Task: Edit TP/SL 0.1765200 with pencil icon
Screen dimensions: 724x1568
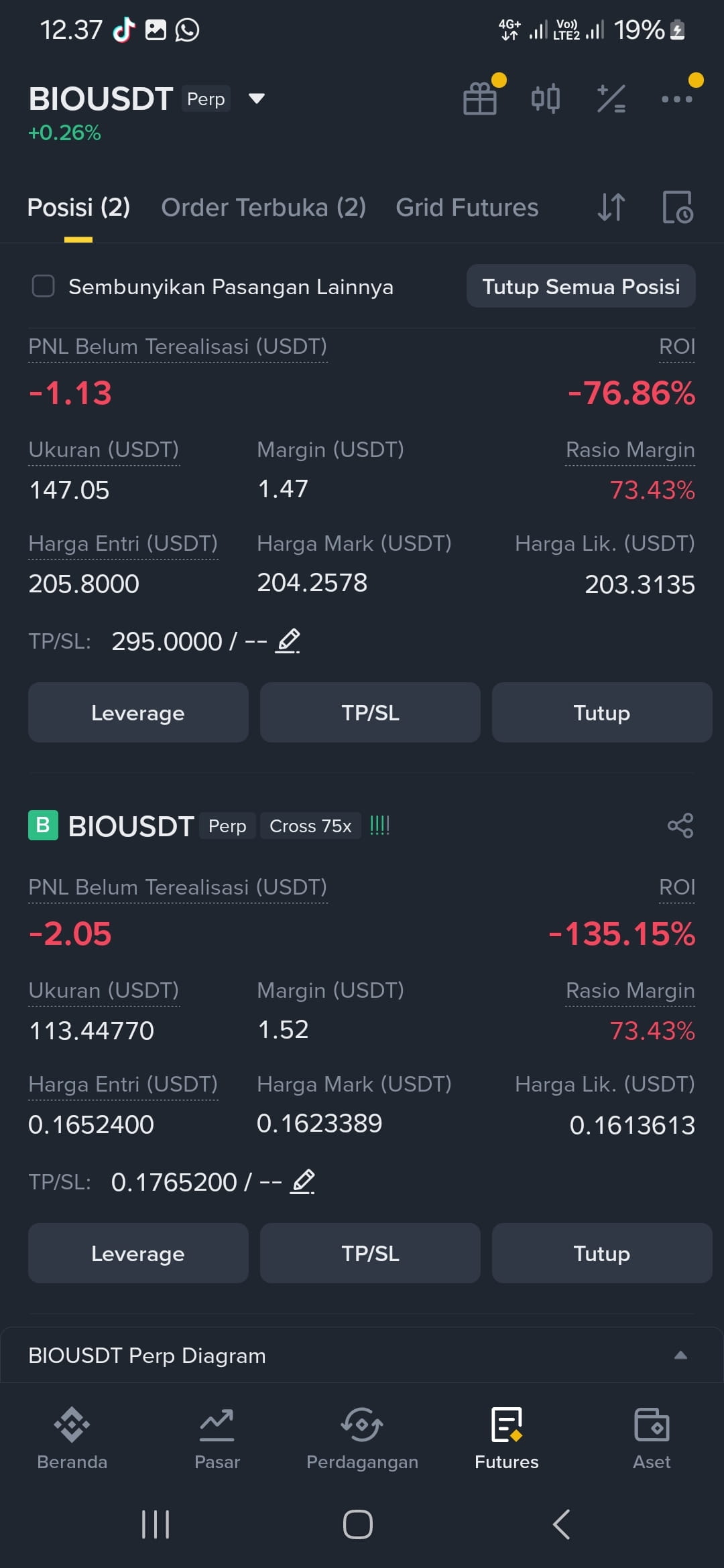Action: (303, 1182)
